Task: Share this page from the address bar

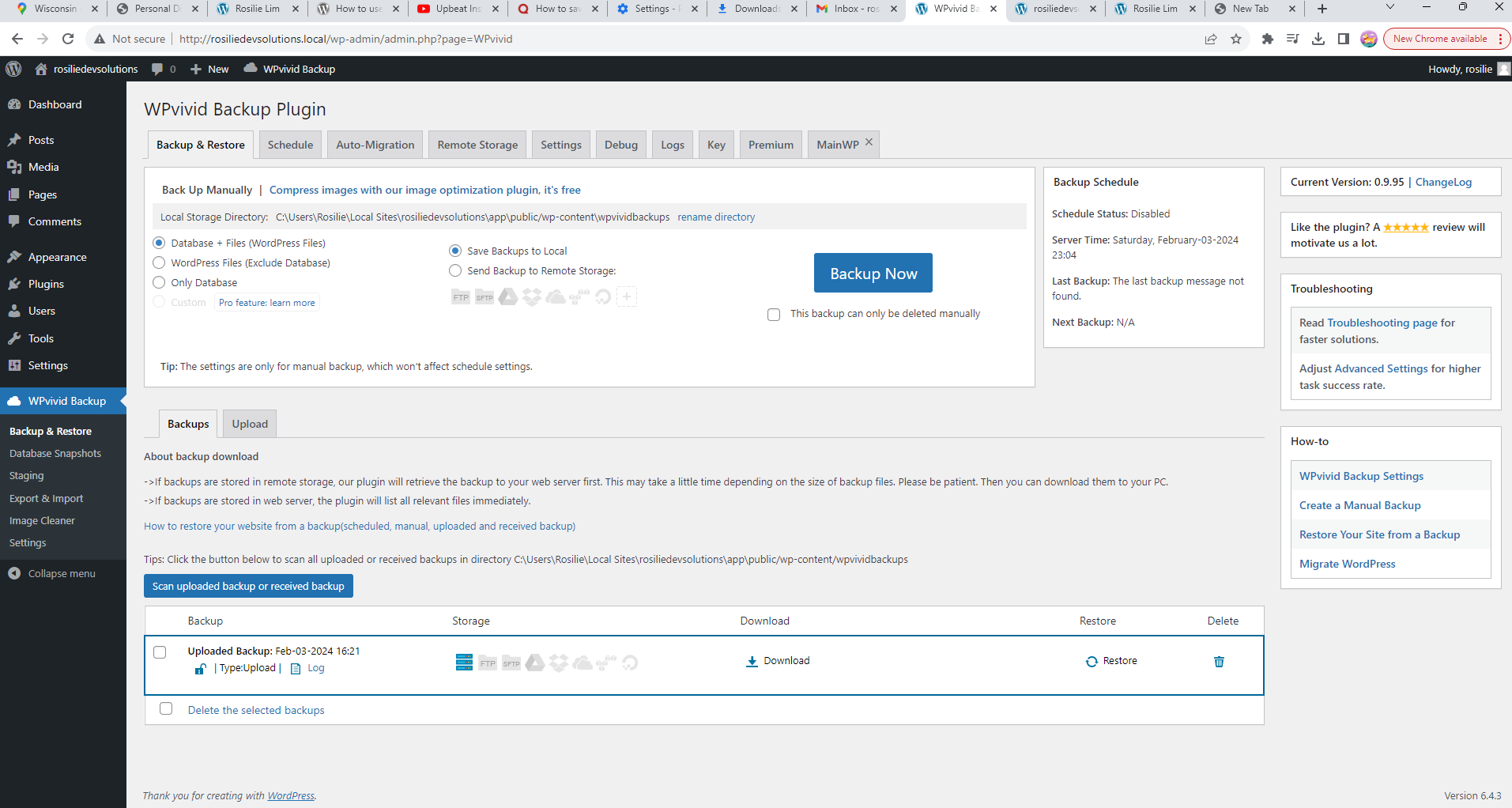Action: tap(1211, 39)
